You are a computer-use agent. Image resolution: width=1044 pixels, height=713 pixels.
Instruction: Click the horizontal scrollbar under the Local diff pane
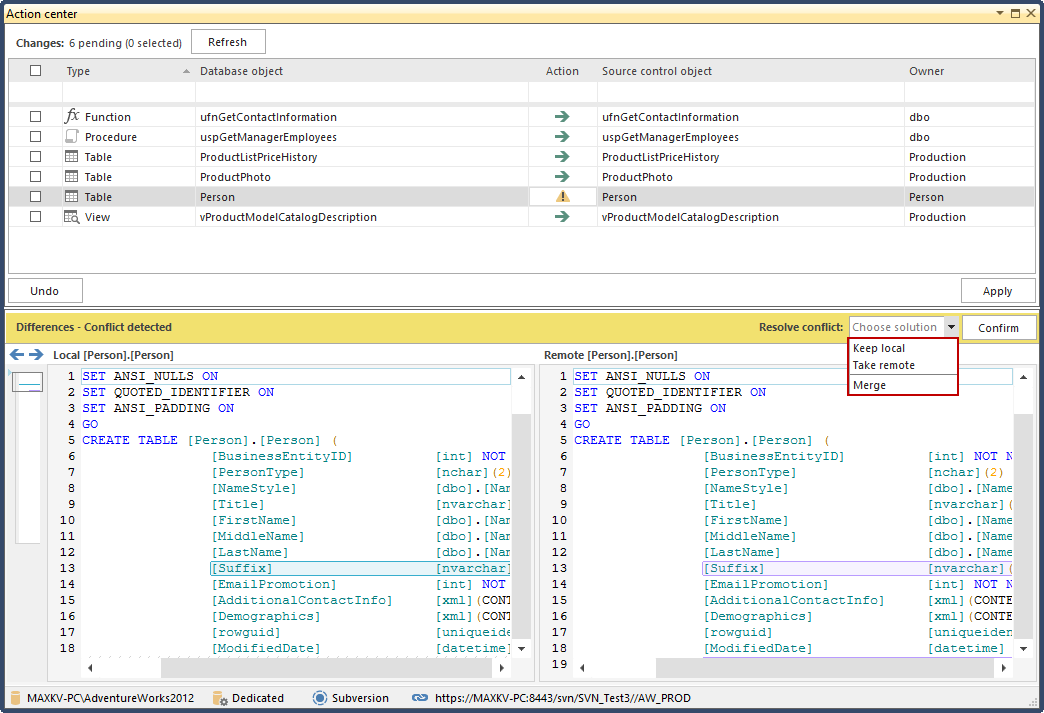300,667
